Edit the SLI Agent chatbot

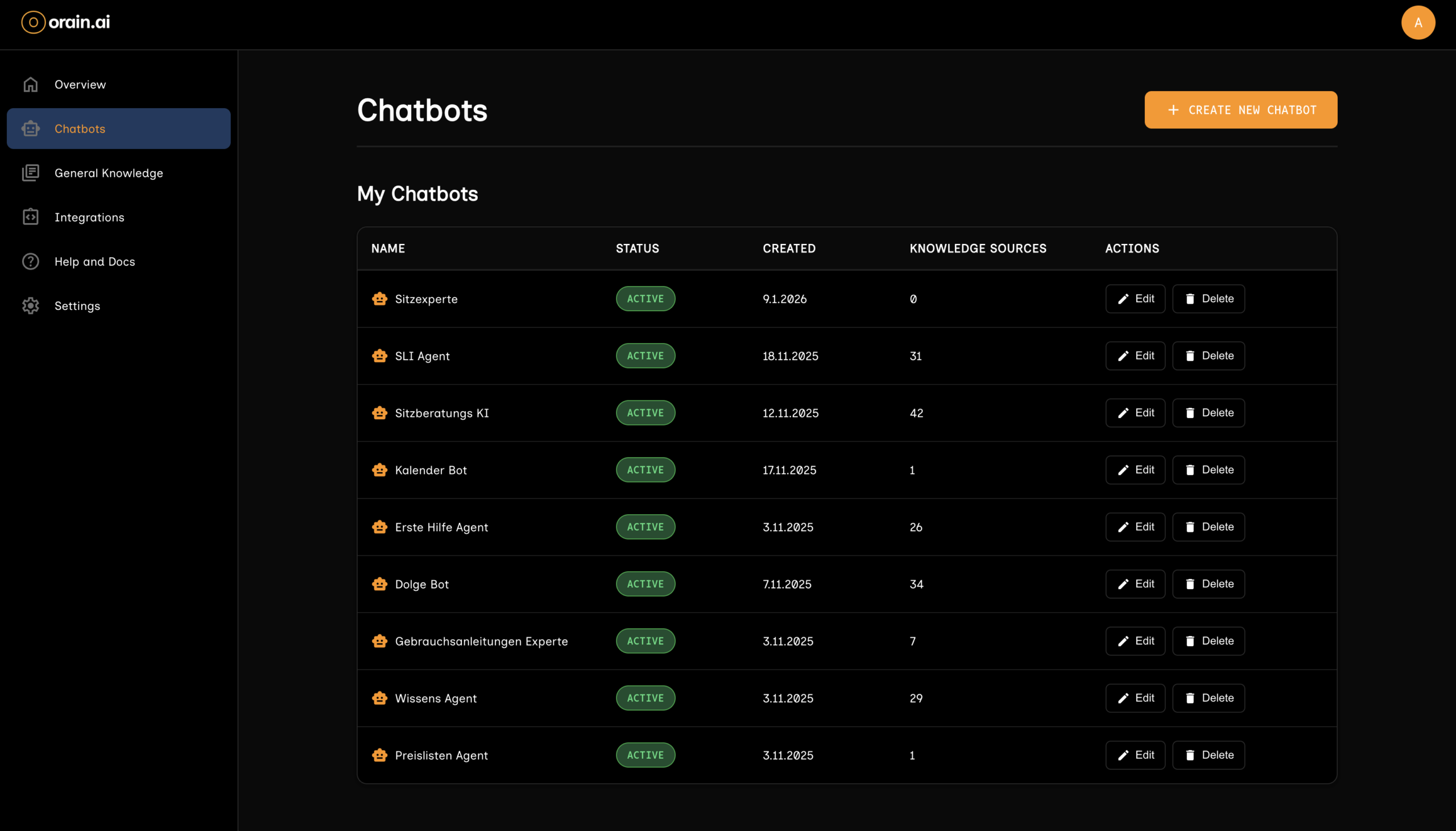[1135, 355]
